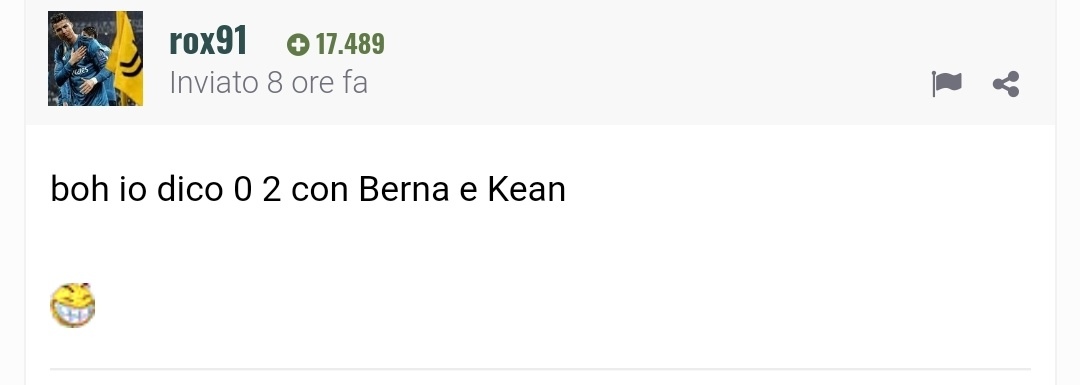Image resolution: width=1080 pixels, height=385 pixels.
Task: Click the "Inviato 8 ore fa" timestamp
Action: [x=269, y=83]
